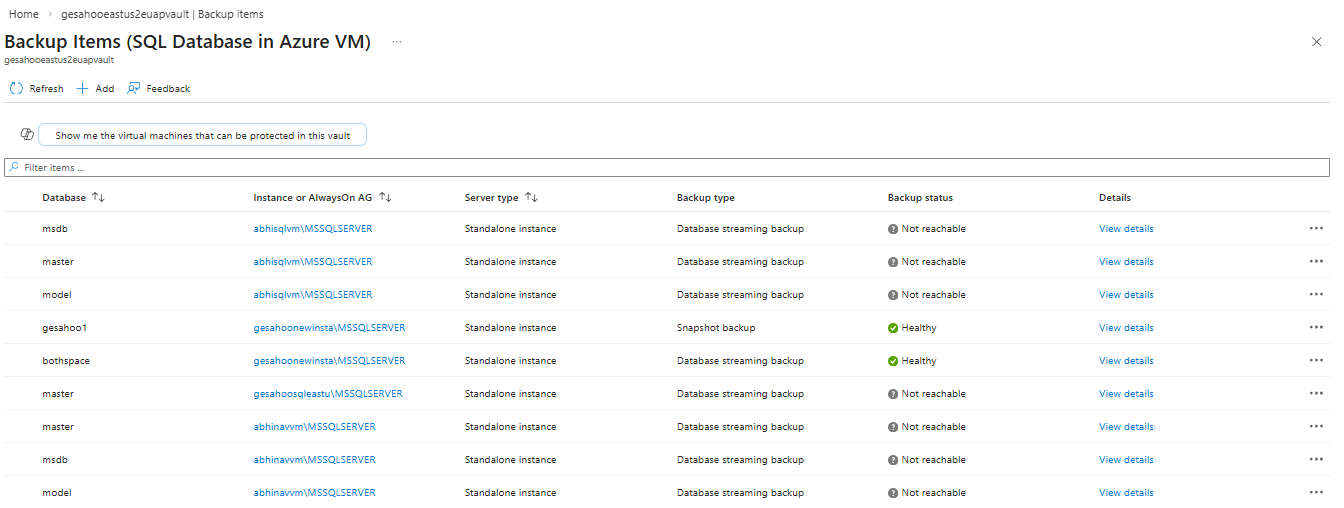Click the Not reachable icon for model on abhinavvm
1344x508 pixels.
(x=893, y=493)
